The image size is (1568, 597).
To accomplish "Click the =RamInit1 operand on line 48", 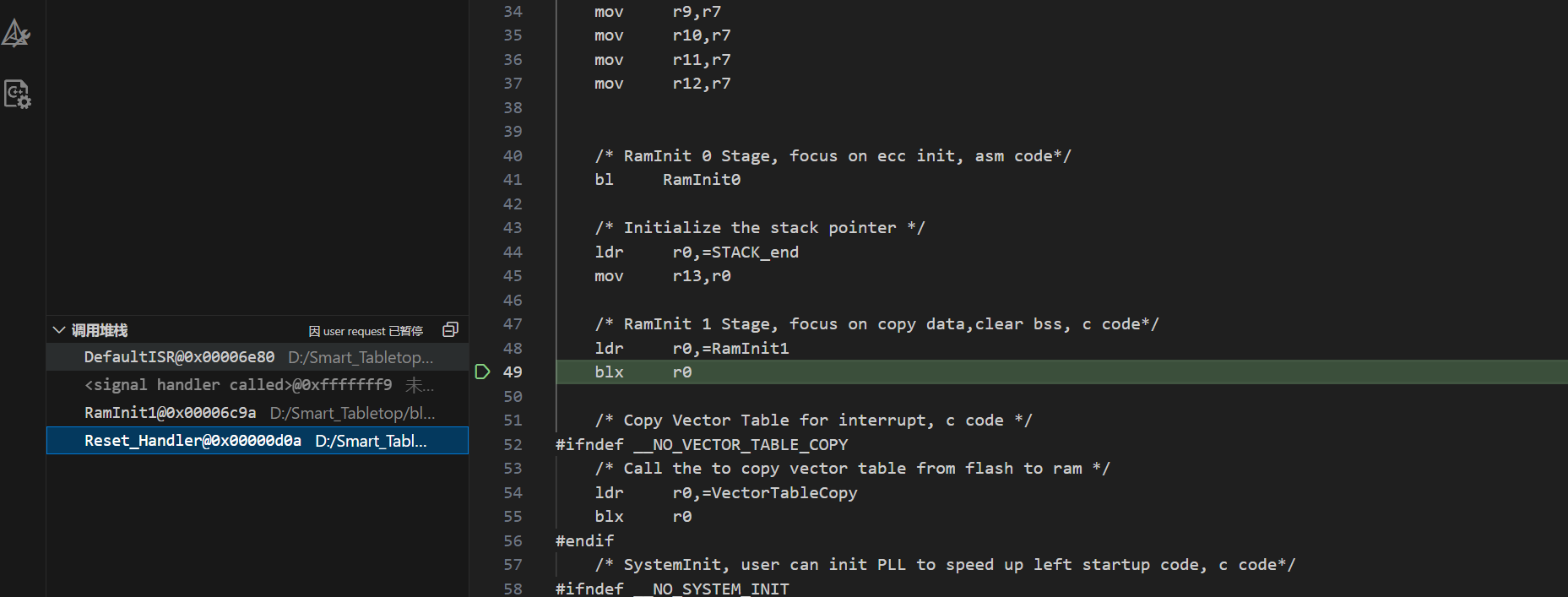I will click(745, 349).
